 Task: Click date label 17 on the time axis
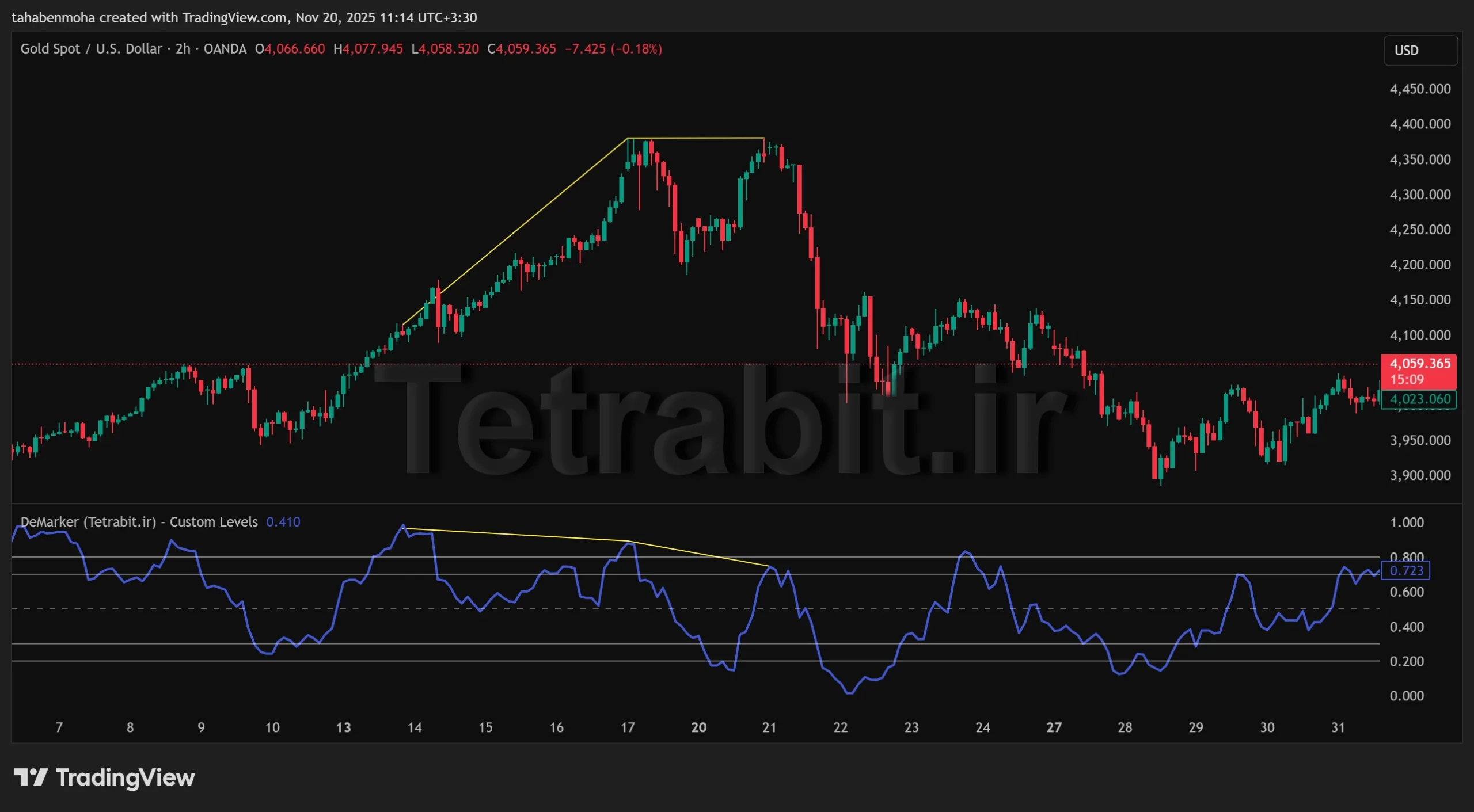click(628, 727)
